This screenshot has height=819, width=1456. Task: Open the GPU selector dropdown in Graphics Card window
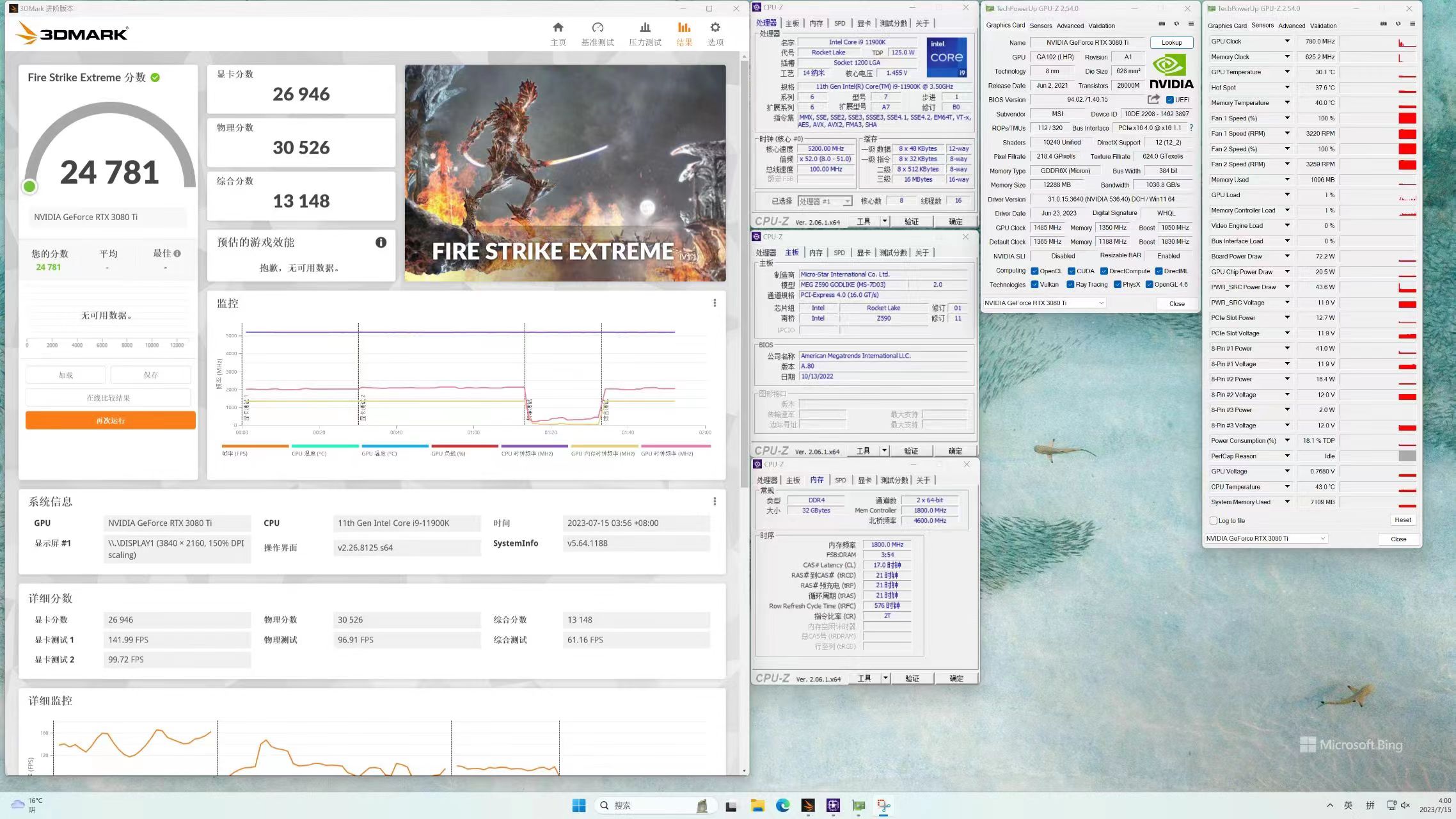1044,303
